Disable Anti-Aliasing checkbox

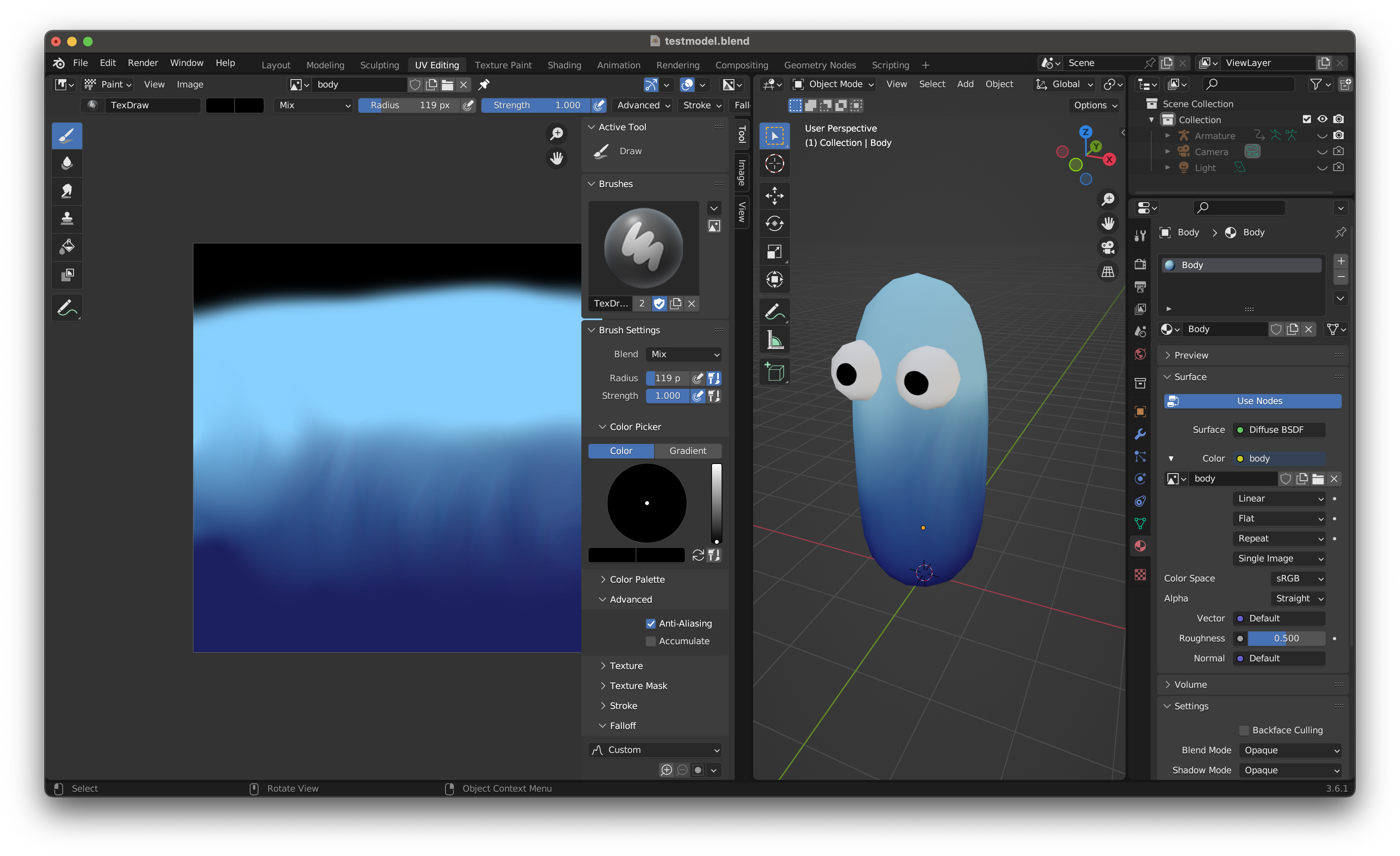(x=650, y=623)
